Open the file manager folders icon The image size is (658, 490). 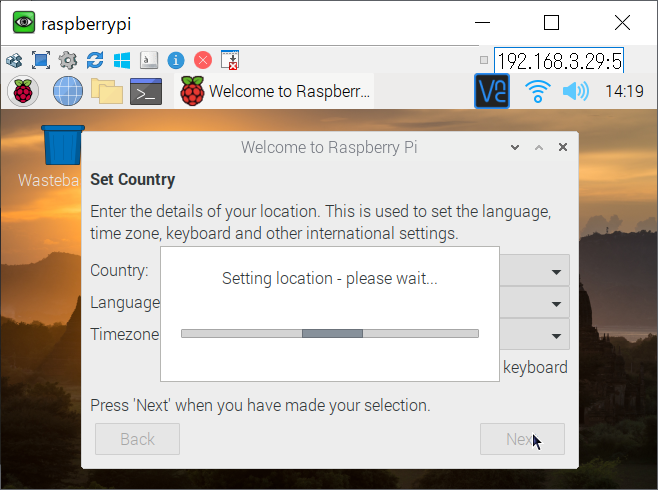click(x=107, y=91)
